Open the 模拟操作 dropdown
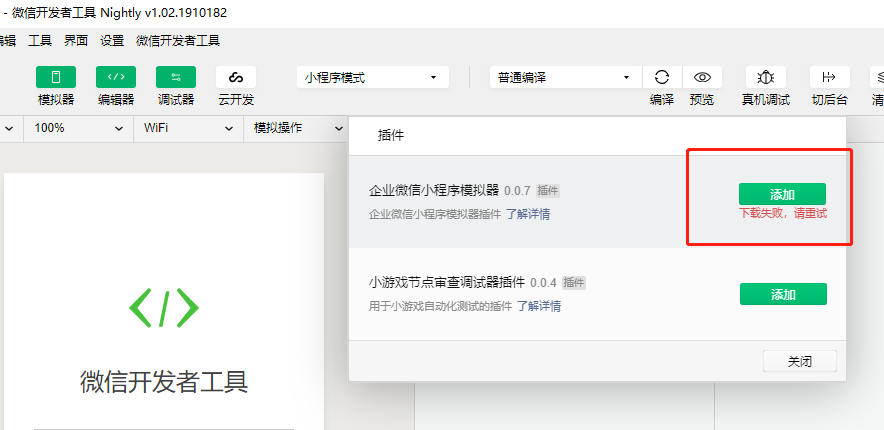 298,128
